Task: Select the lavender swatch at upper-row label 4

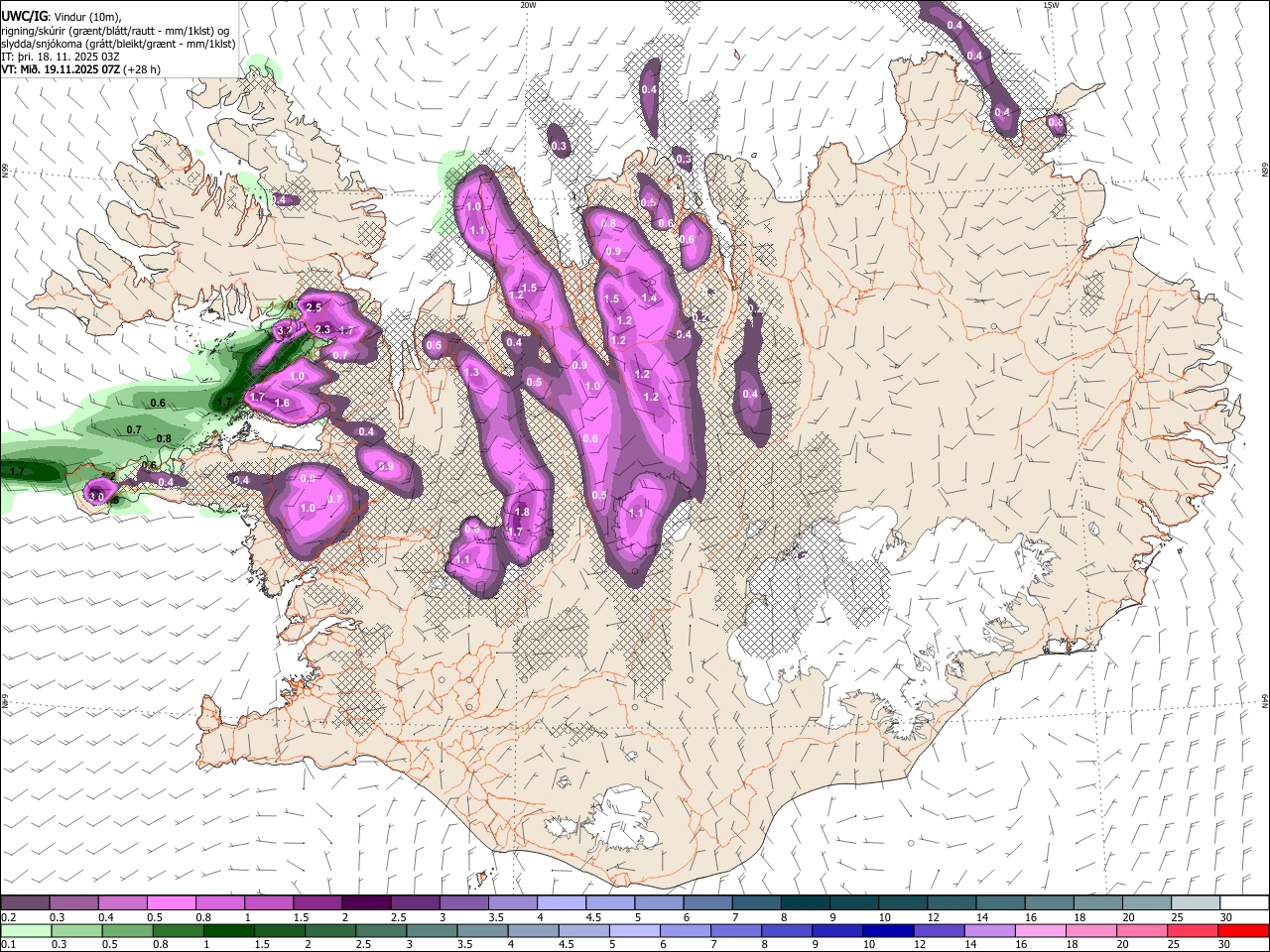Action: pyautogui.click(x=562, y=902)
